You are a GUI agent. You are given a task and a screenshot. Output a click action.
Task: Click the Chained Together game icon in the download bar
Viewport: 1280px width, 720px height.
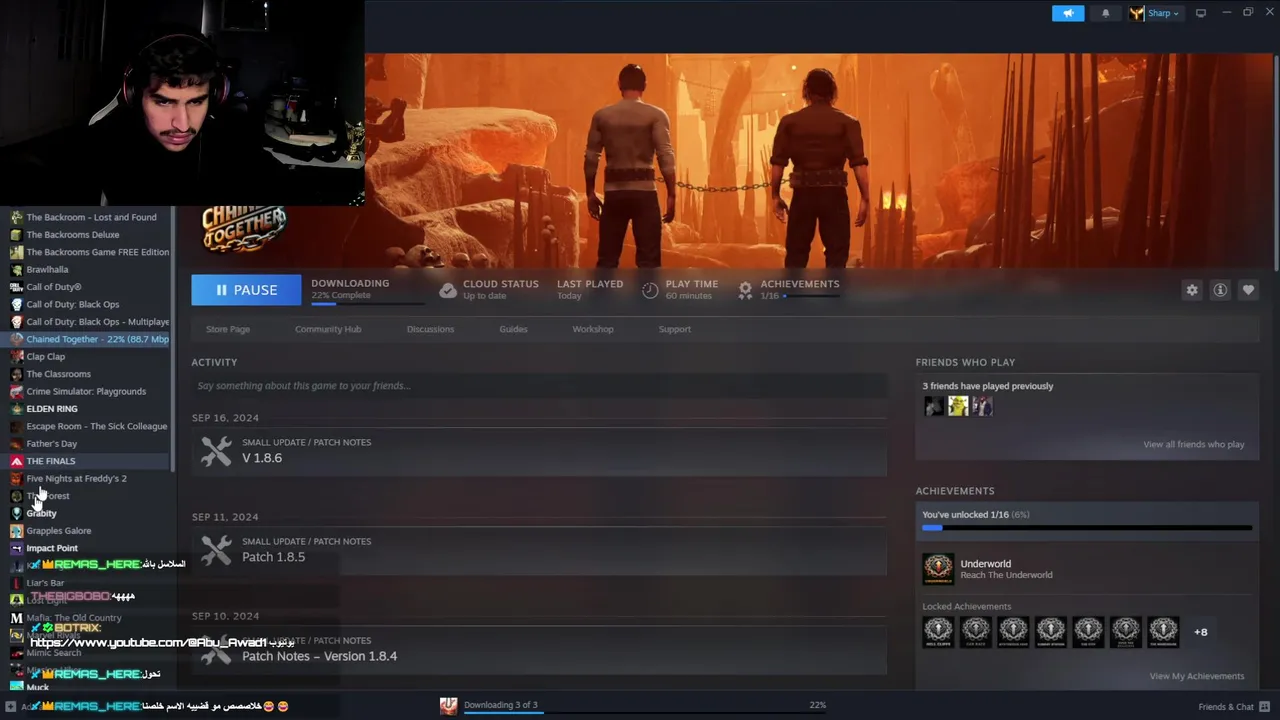(449, 706)
